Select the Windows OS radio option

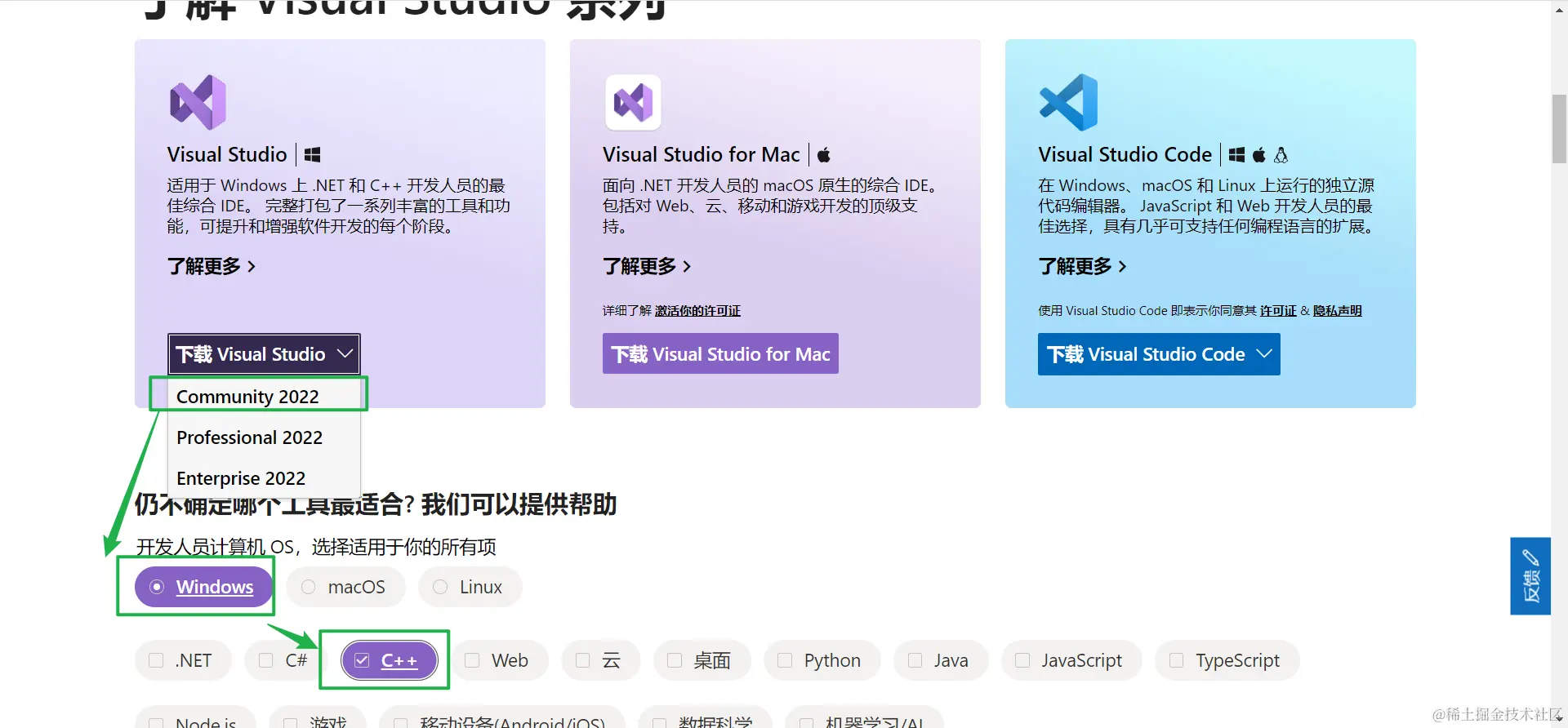point(203,587)
